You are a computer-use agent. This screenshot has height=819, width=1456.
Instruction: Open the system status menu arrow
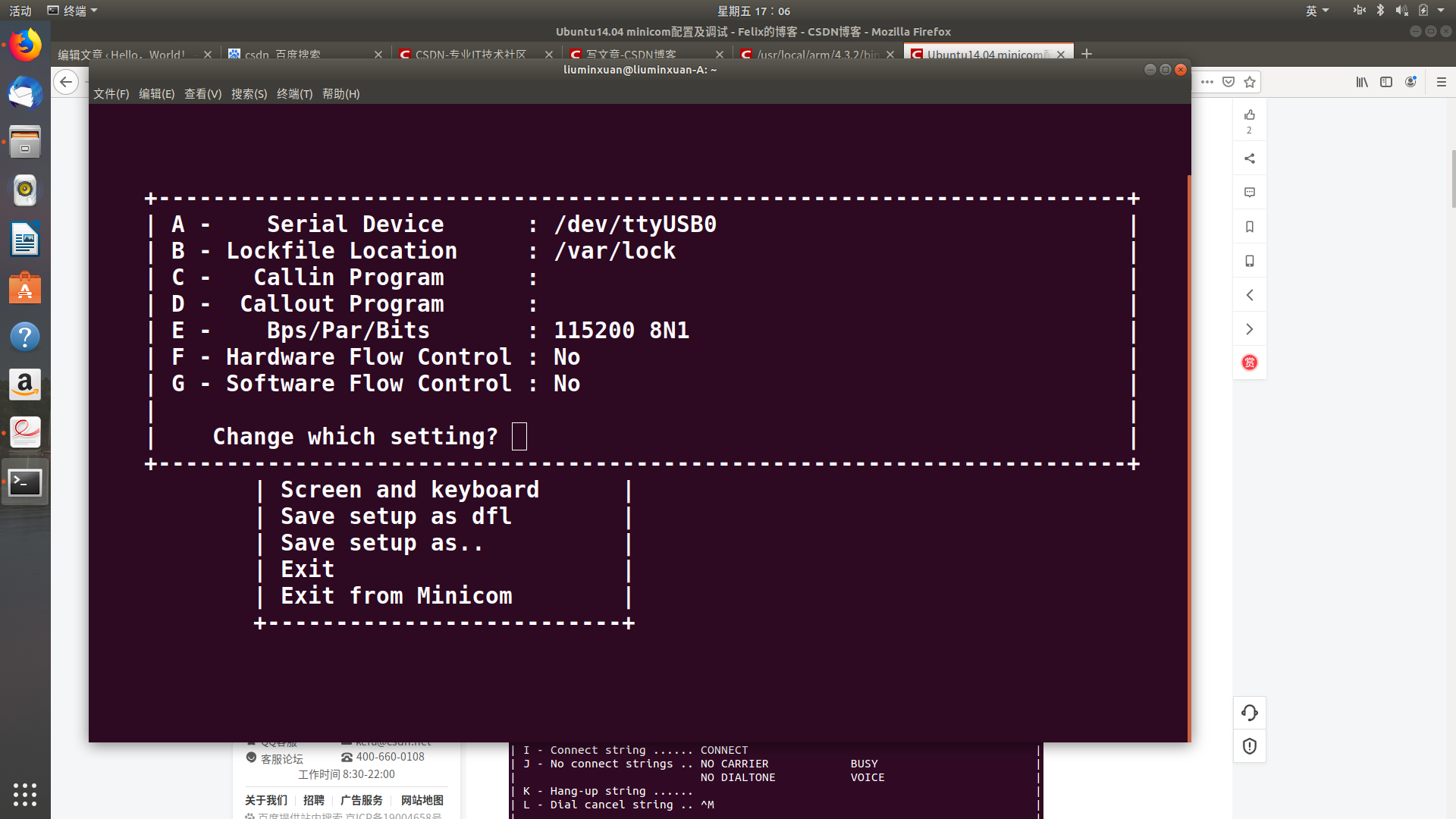[x=1441, y=11]
